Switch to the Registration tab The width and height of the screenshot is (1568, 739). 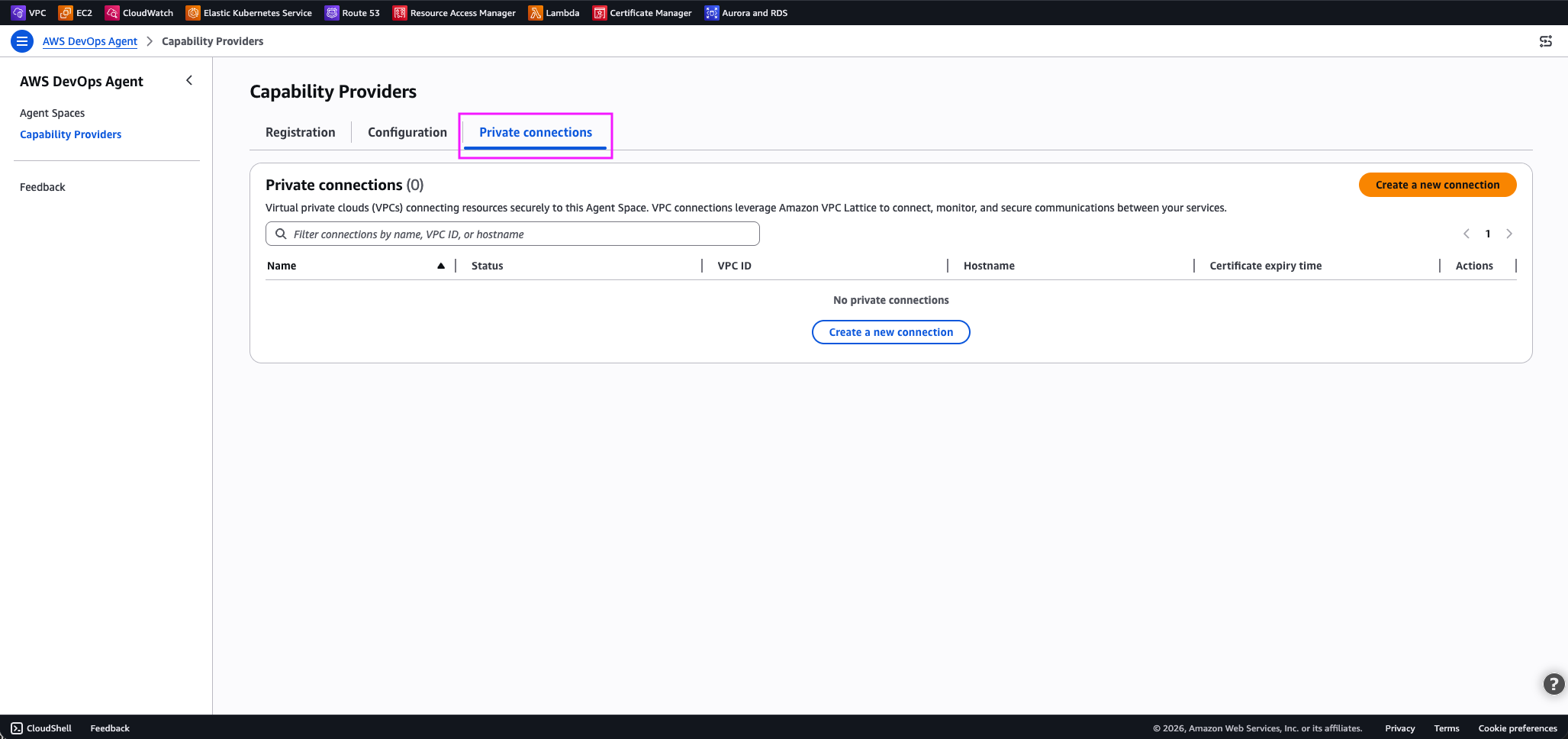click(x=301, y=132)
